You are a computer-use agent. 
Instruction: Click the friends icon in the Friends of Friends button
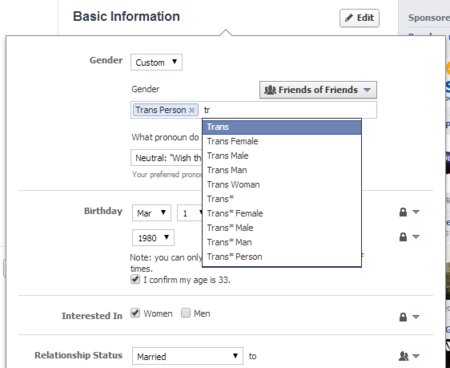(x=270, y=90)
